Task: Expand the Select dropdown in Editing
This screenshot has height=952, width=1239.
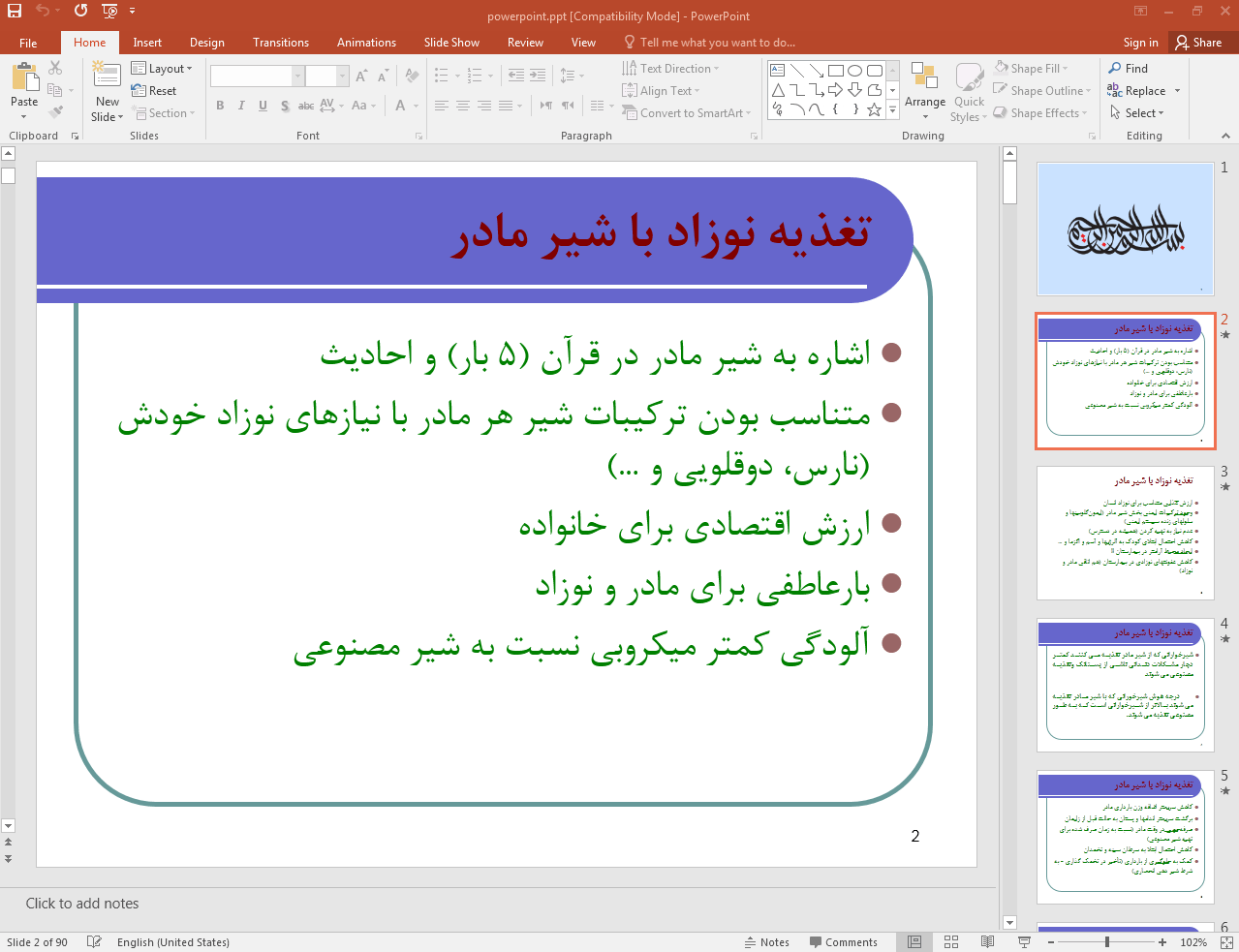Action: pos(1136,113)
